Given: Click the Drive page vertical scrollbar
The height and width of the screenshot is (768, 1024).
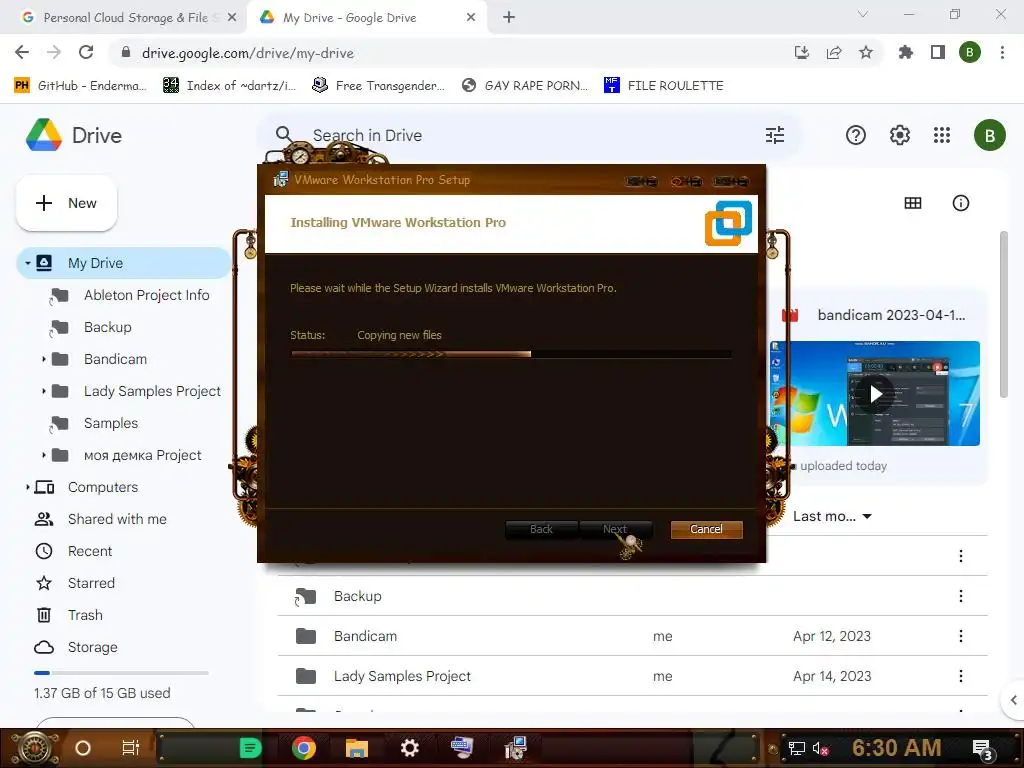Looking at the screenshot, I should pos(1004,314).
